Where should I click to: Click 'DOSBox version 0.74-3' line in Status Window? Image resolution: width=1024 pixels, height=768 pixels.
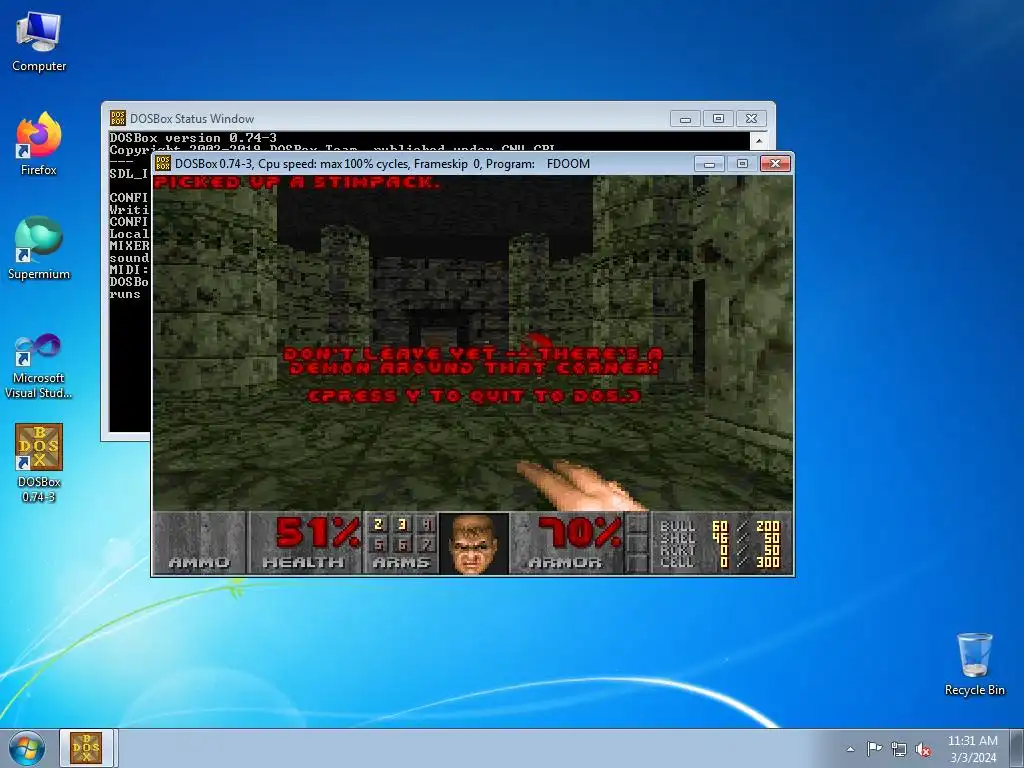tap(193, 138)
